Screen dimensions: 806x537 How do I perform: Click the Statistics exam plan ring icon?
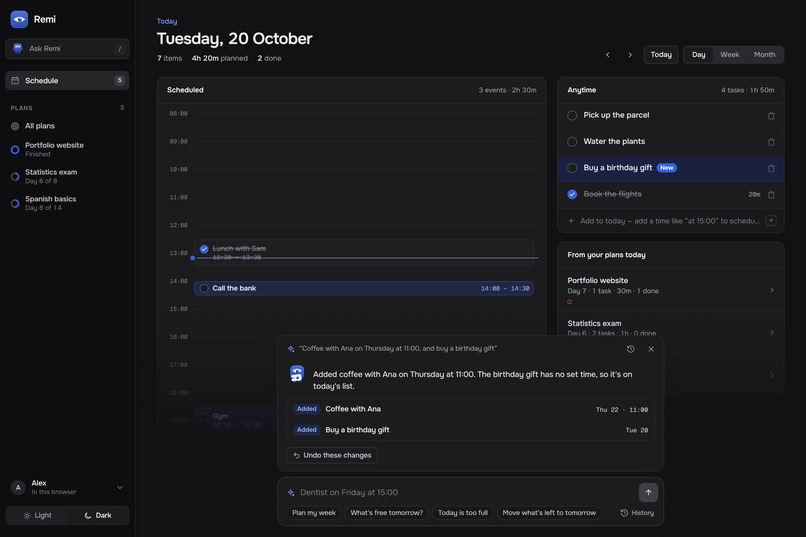coord(15,176)
